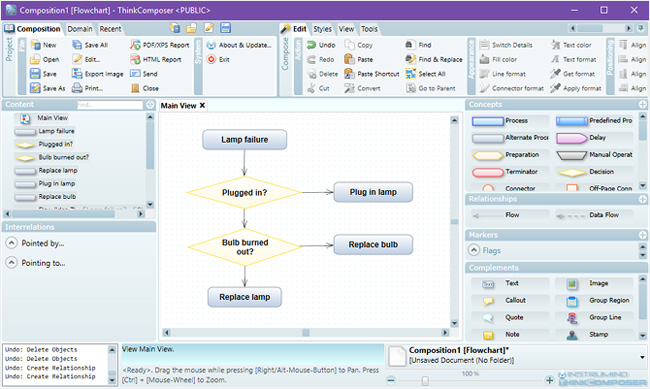Click the Undo button

321,45
